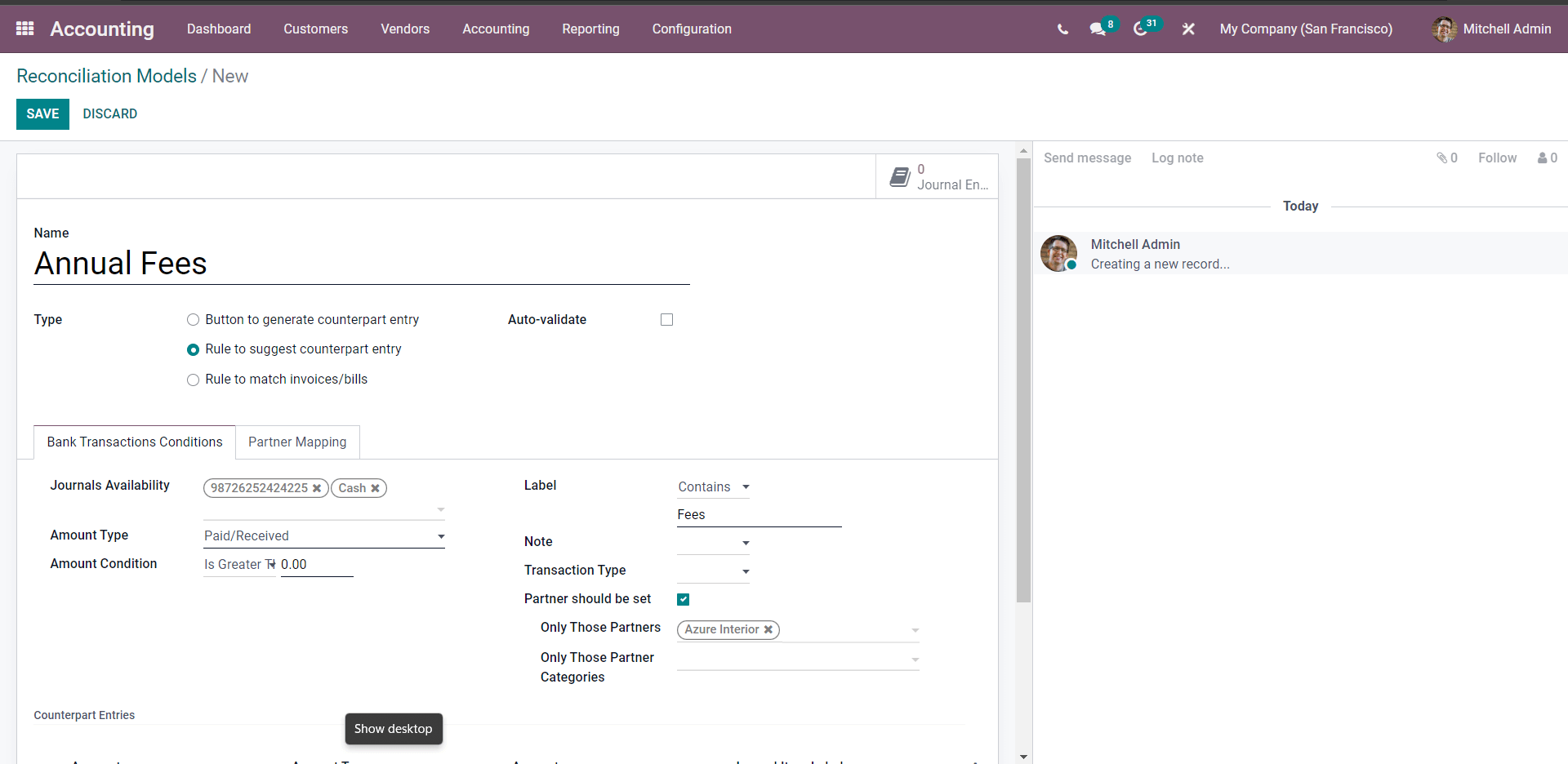Remove the Cash journal tag
The width and height of the screenshot is (1568, 764).
coord(376,488)
